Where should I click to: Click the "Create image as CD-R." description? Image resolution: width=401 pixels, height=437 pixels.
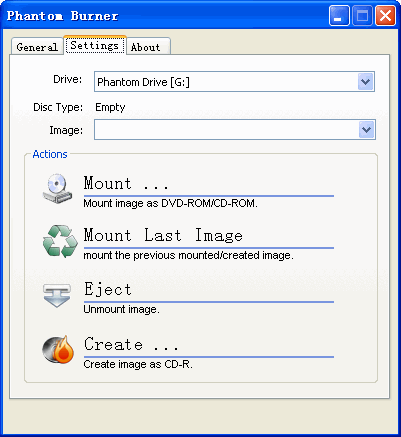coord(138,364)
